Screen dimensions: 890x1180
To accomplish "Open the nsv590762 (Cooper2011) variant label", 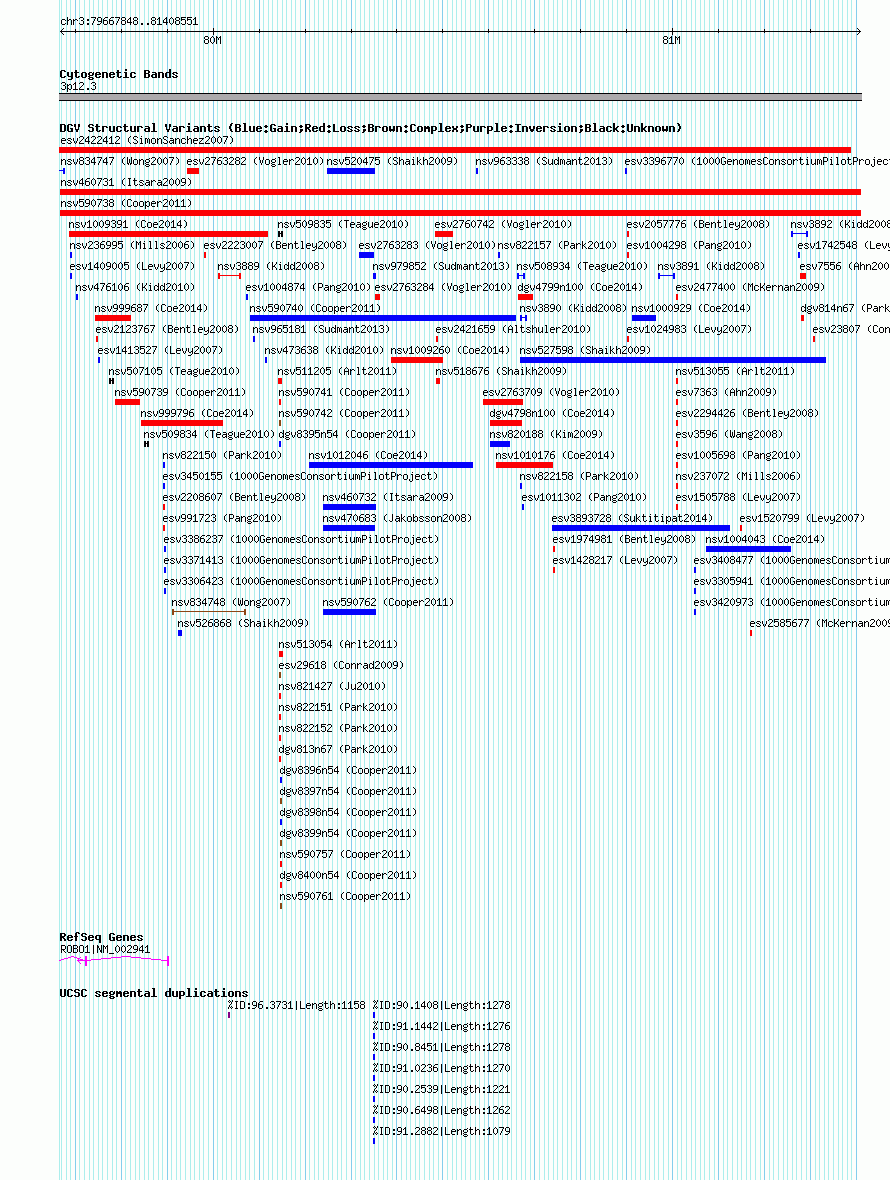I will pyautogui.click(x=388, y=602).
